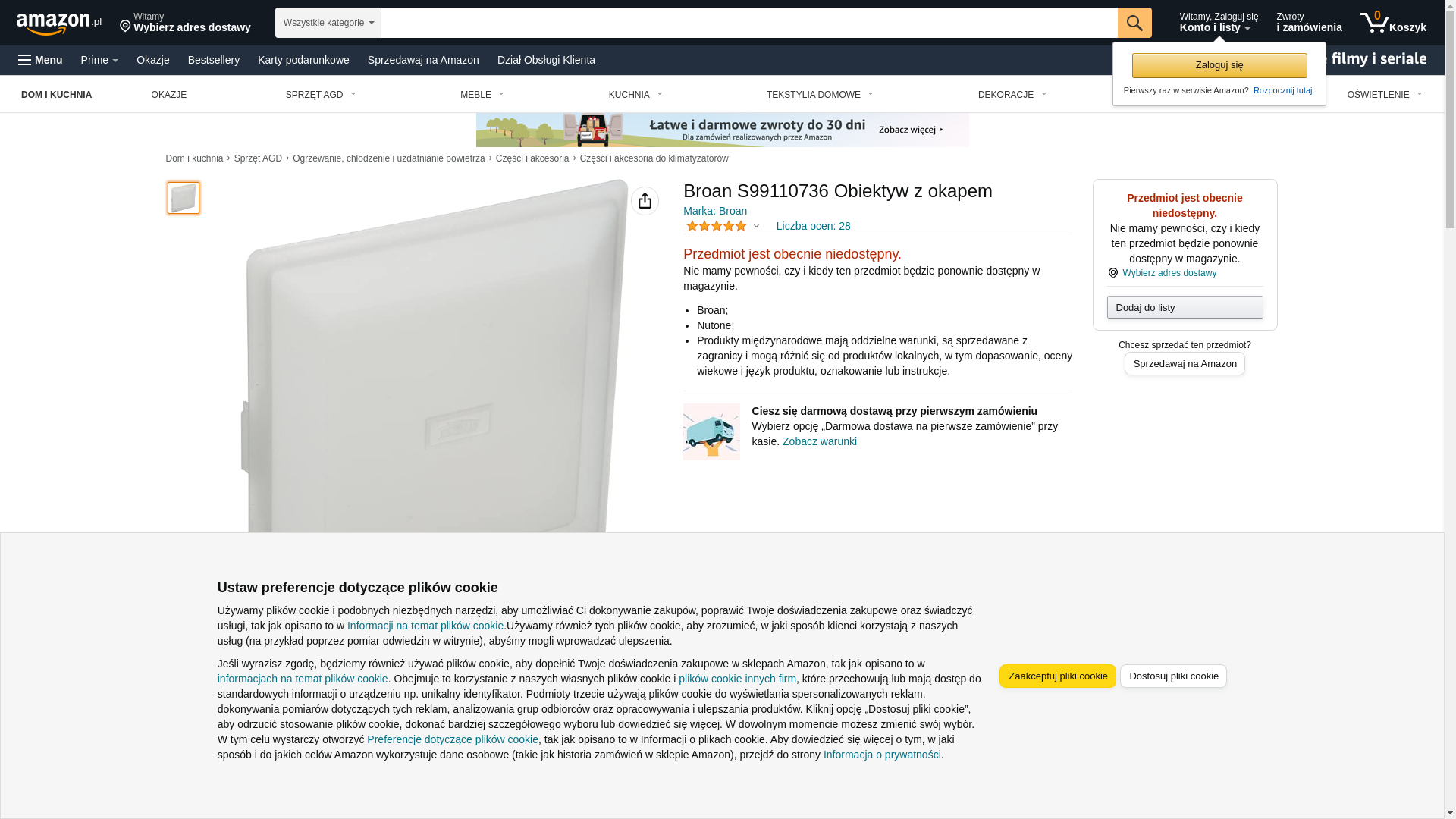Click the share icon on product image
The image size is (1456, 819).
tap(645, 201)
